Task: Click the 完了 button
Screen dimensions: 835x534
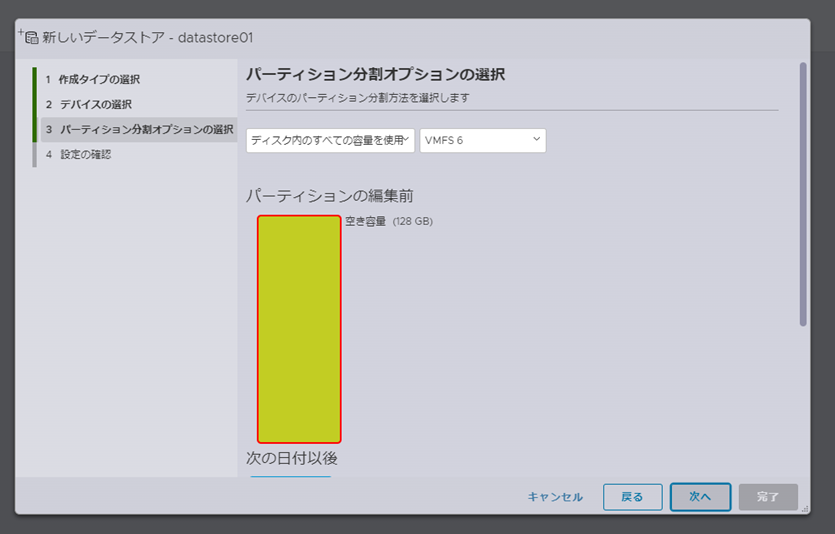Action: pos(767,497)
